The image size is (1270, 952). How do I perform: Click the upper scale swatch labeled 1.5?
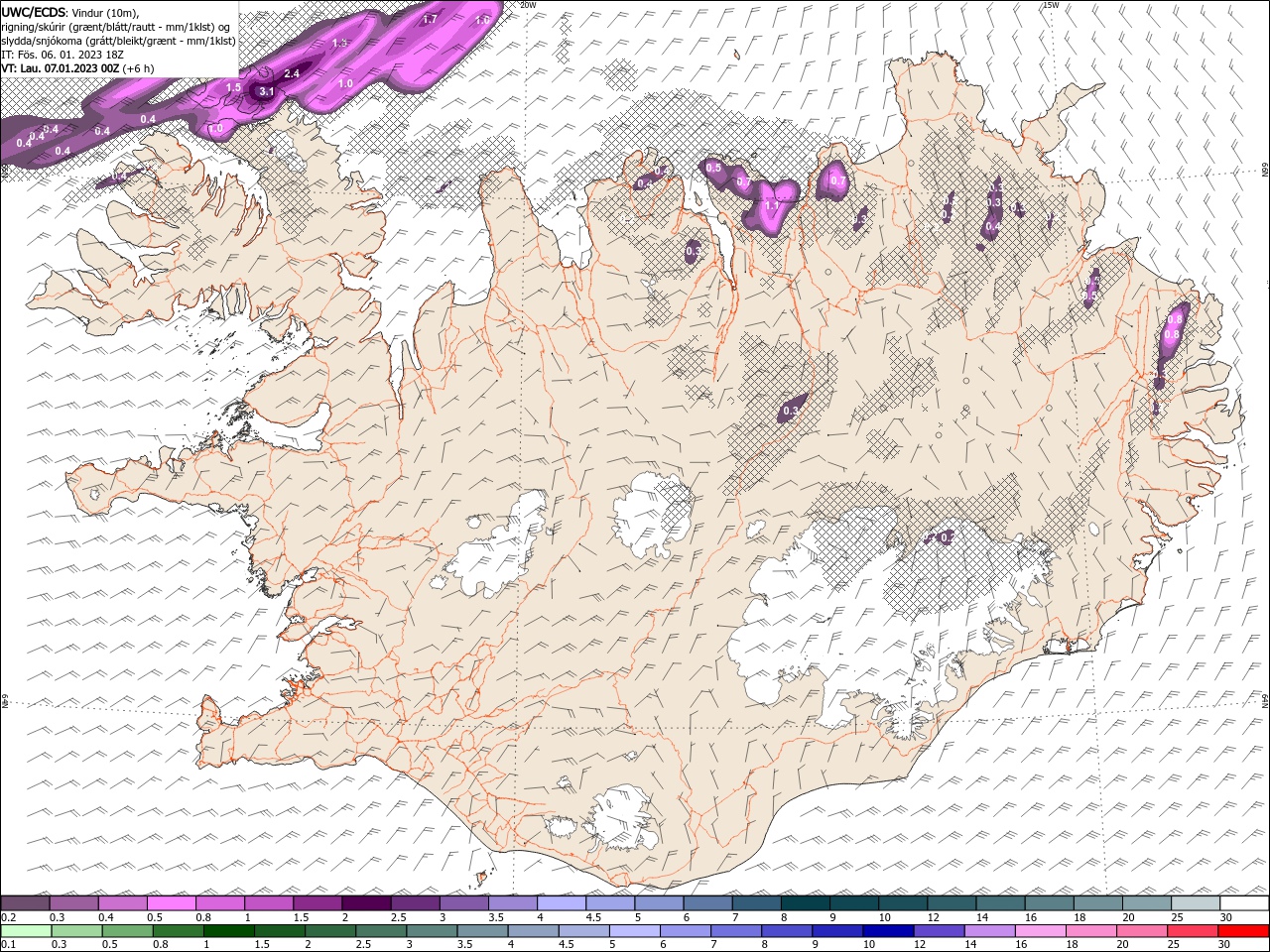(317, 903)
